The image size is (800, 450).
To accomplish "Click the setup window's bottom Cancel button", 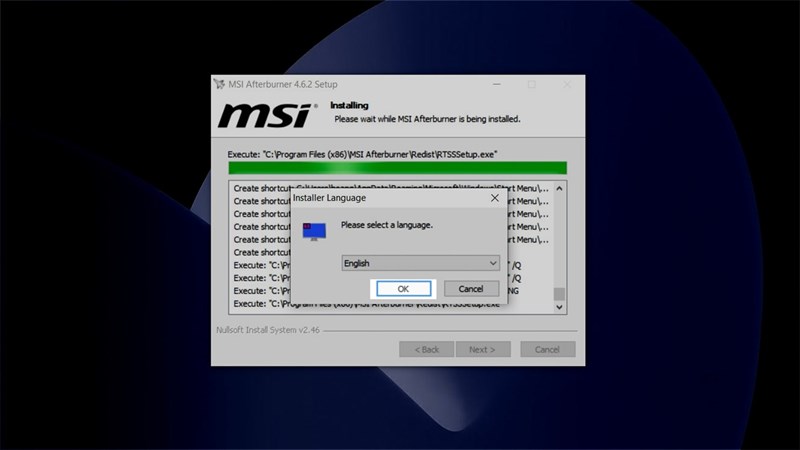I will click(x=547, y=349).
